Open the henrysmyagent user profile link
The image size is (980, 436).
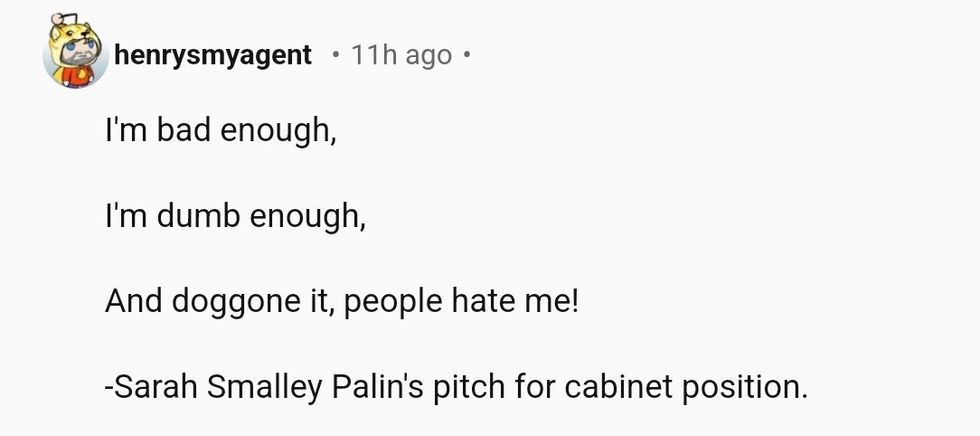pos(213,55)
